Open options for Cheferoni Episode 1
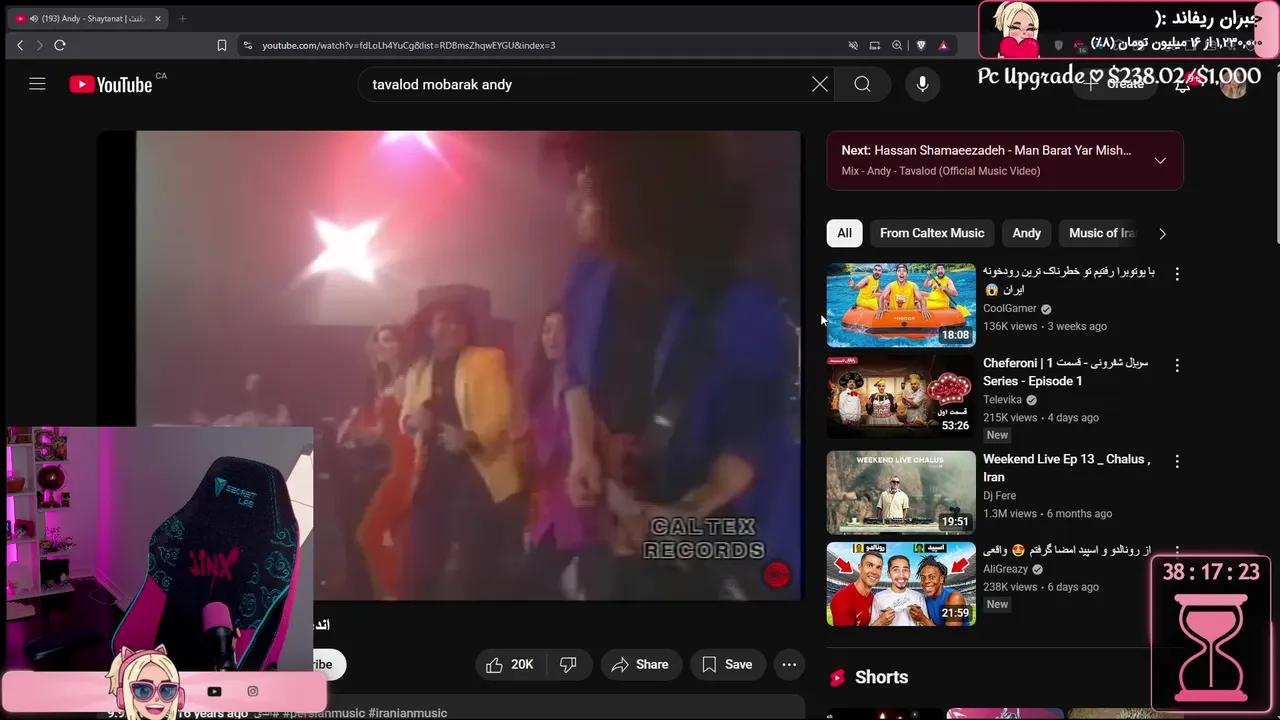 [x=1177, y=365]
